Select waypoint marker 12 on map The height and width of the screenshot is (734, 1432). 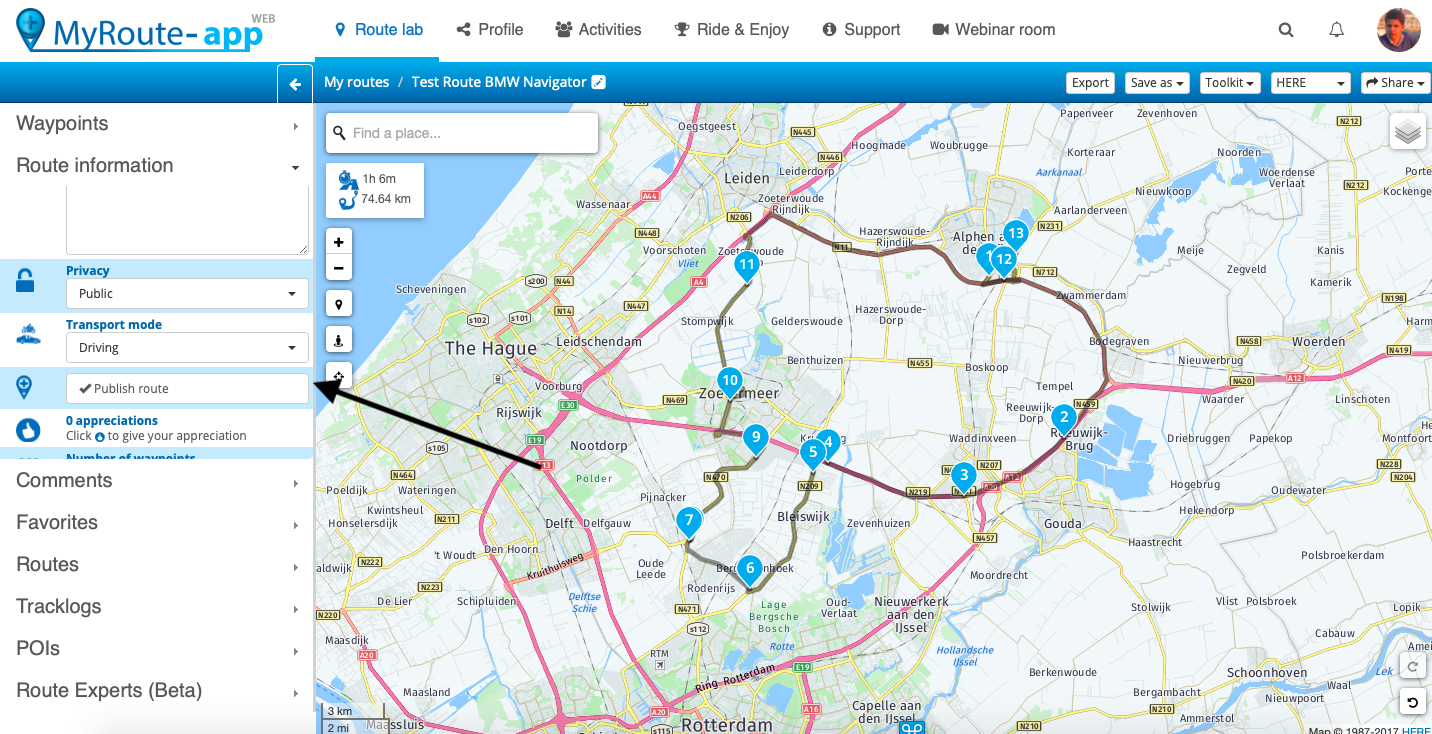[1003, 261]
